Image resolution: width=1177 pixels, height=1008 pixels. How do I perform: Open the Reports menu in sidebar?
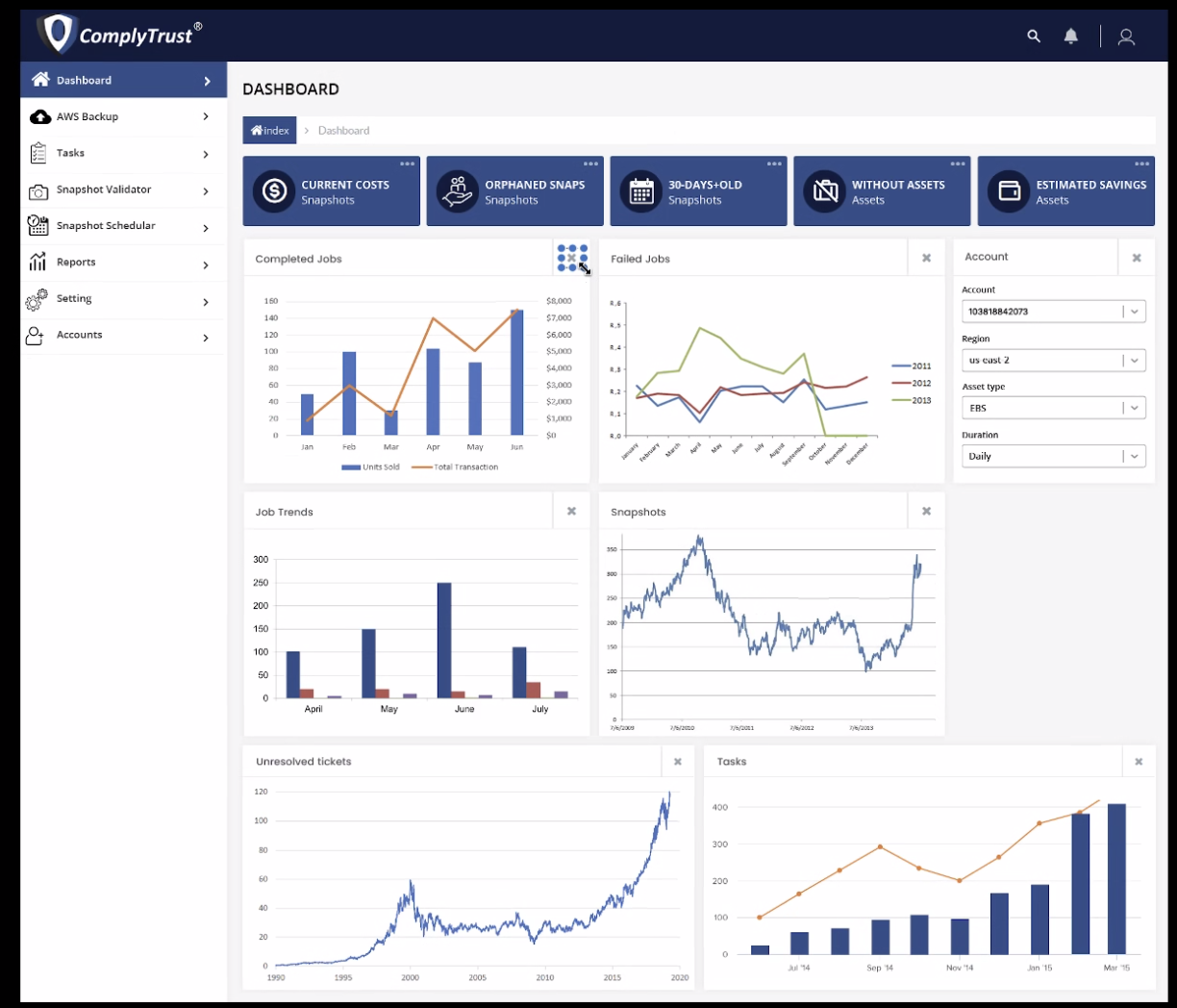coord(75,262)
